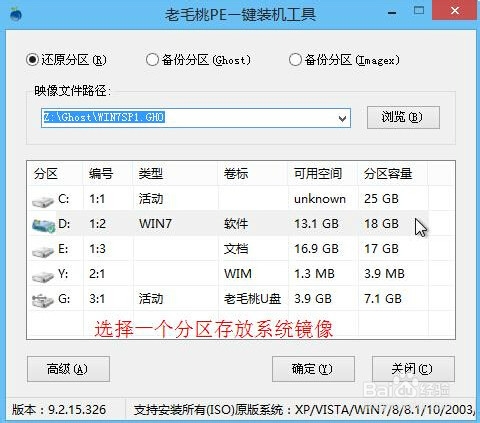Select partition number 3:1

coord(97,299)
